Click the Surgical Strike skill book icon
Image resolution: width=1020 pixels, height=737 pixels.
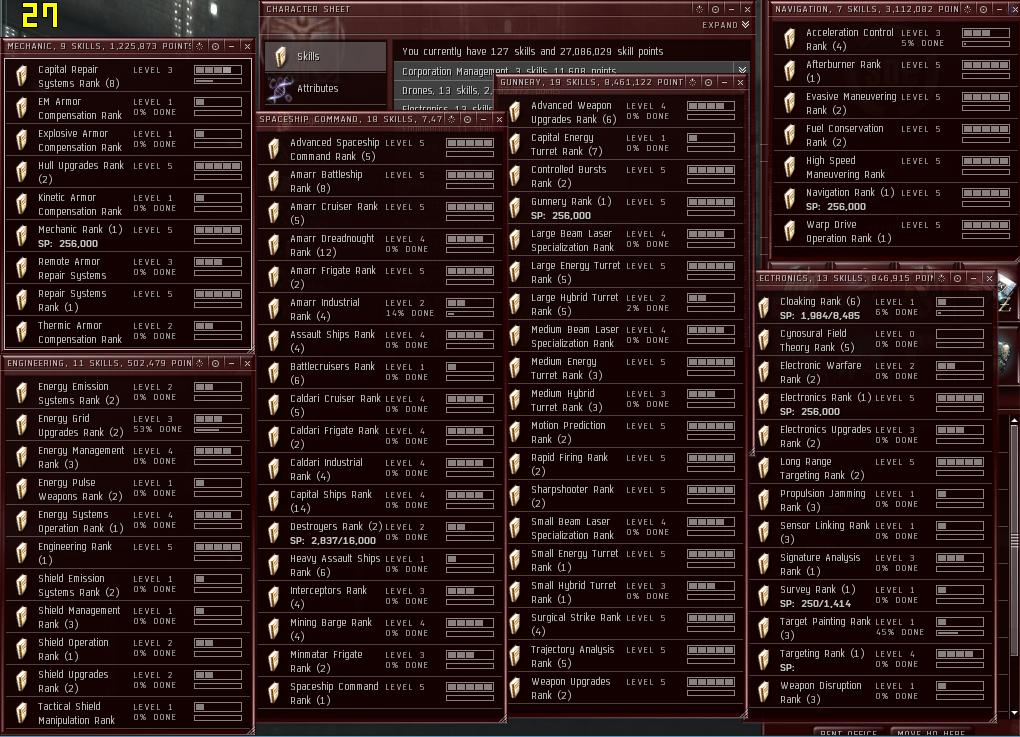pyautogui.click(x=515, y=624)
